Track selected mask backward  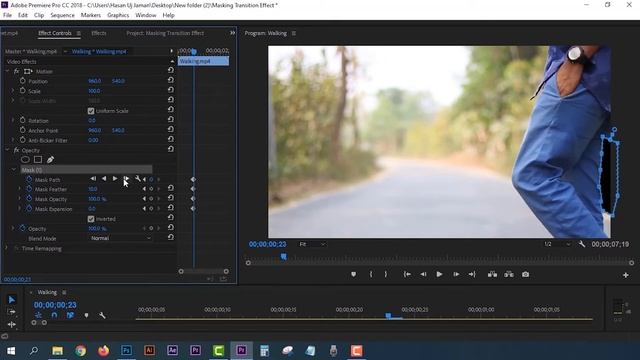(x=104, y=179)
